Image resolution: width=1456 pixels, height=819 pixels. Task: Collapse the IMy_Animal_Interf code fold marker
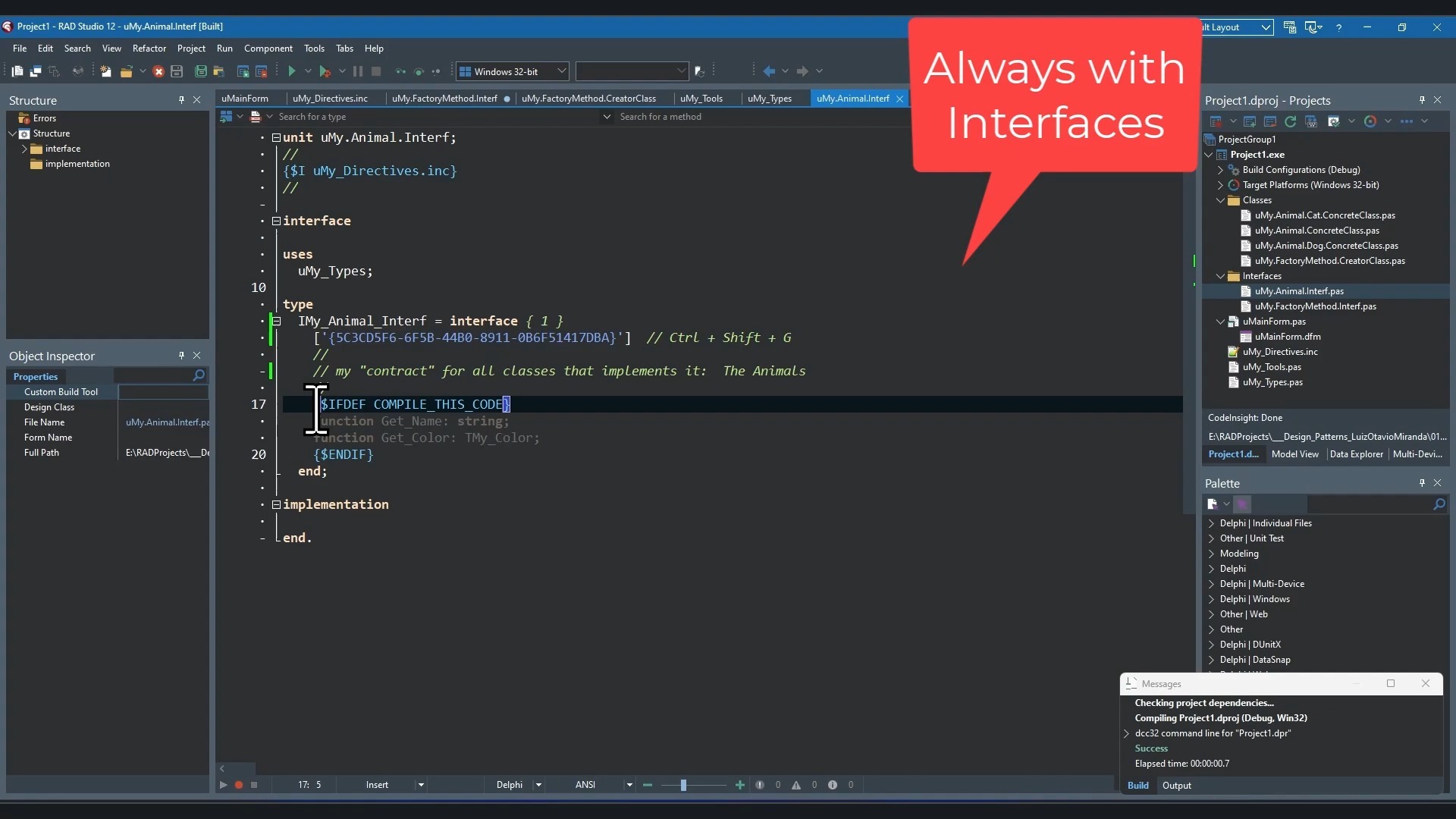[x=277, y=322]
